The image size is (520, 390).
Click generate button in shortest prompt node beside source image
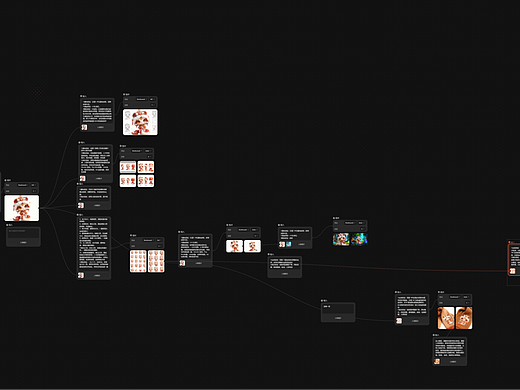97,206
